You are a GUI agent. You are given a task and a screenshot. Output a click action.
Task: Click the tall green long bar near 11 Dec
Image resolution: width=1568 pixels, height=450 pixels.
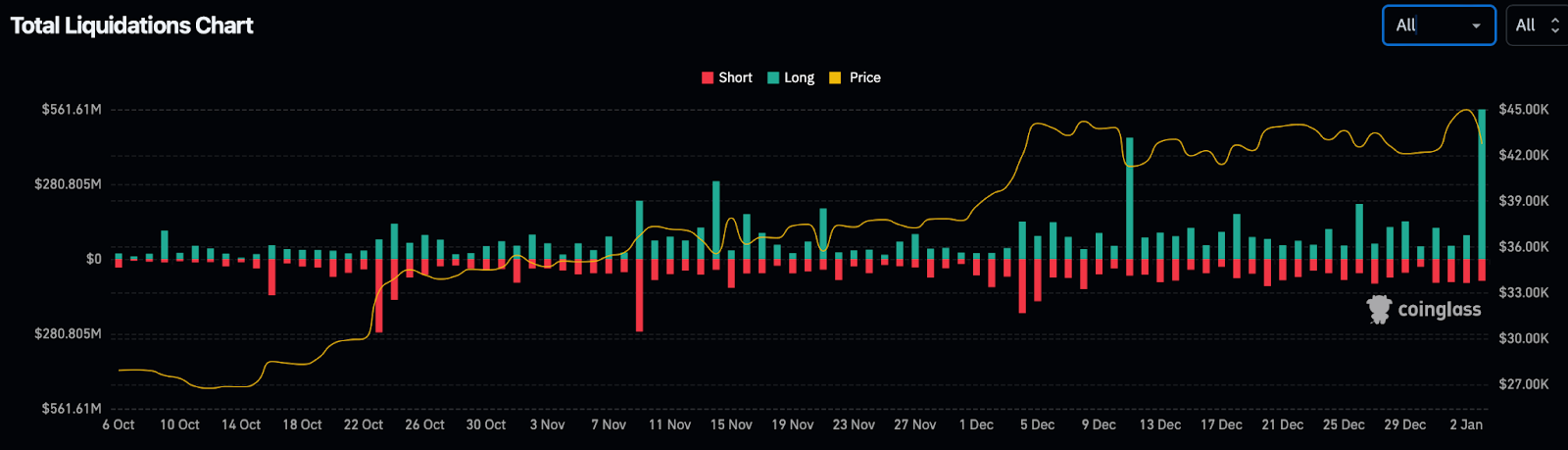click(x=1129, y=196)
